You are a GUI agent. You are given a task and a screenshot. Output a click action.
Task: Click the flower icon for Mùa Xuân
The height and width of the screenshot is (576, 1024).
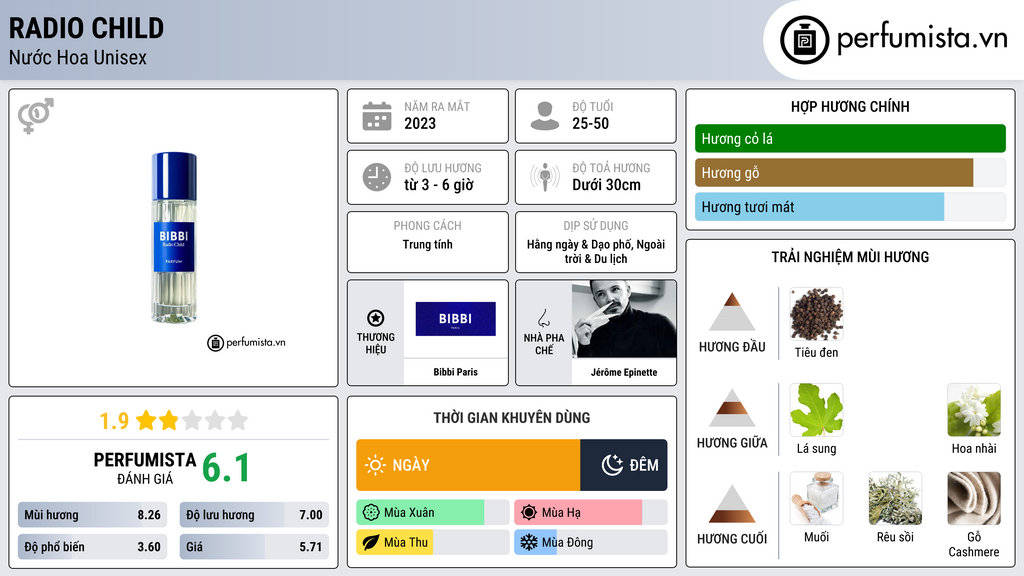pyautogui.click(x=371, y=512)
